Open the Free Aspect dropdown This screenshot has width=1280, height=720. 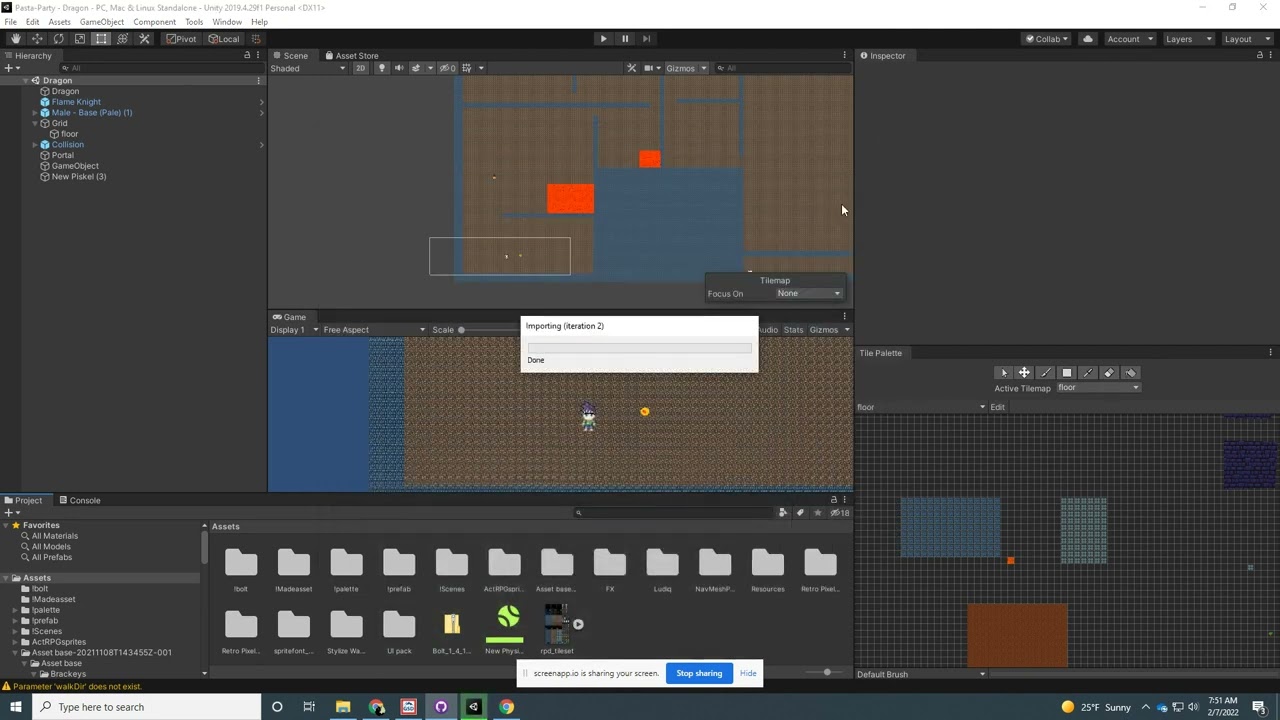pyautogui.click(x=374, y=330)
